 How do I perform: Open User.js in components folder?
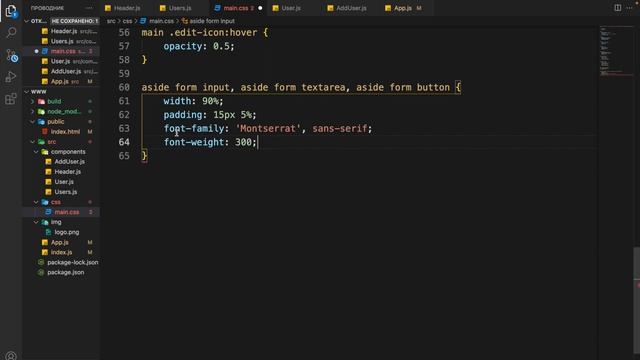tap(61, 182)
